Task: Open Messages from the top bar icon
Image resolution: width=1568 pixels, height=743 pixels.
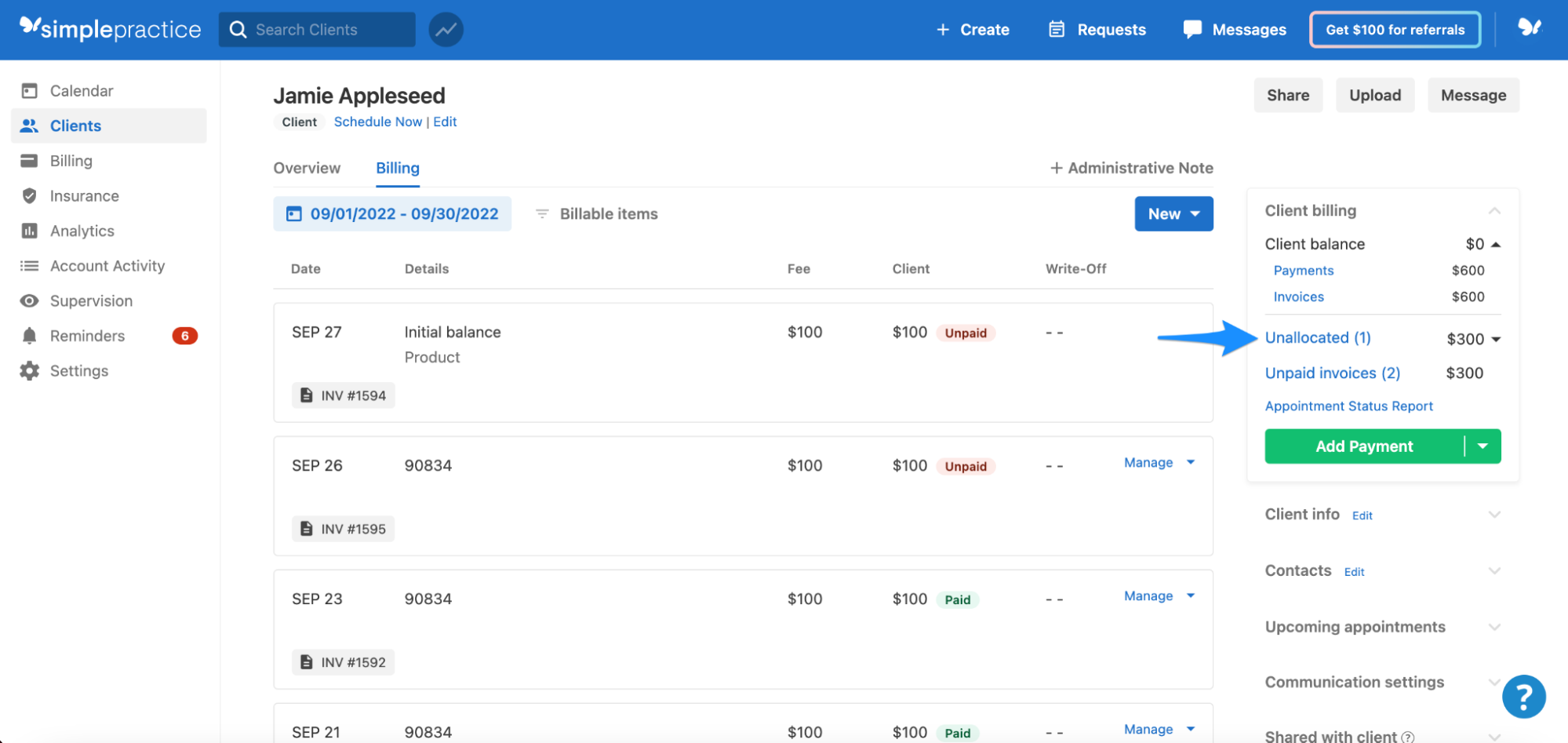Action: (x=1191, y=29)
